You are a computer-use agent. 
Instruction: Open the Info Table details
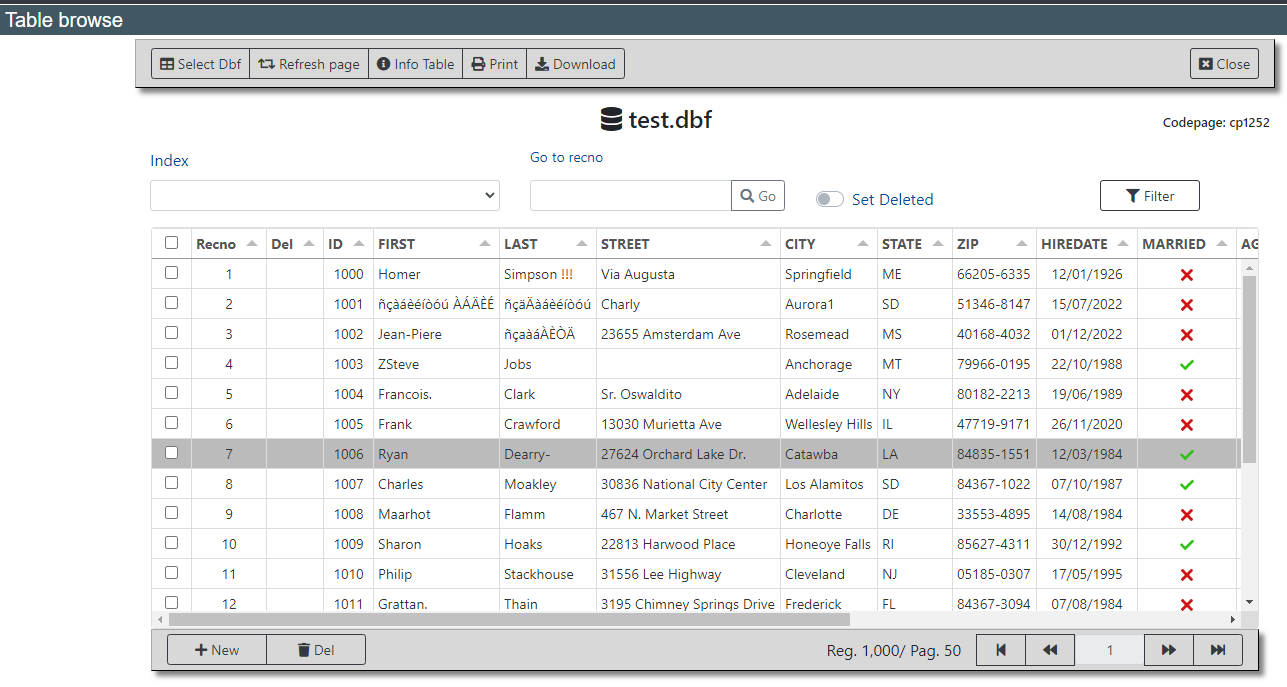pos(415,64)
